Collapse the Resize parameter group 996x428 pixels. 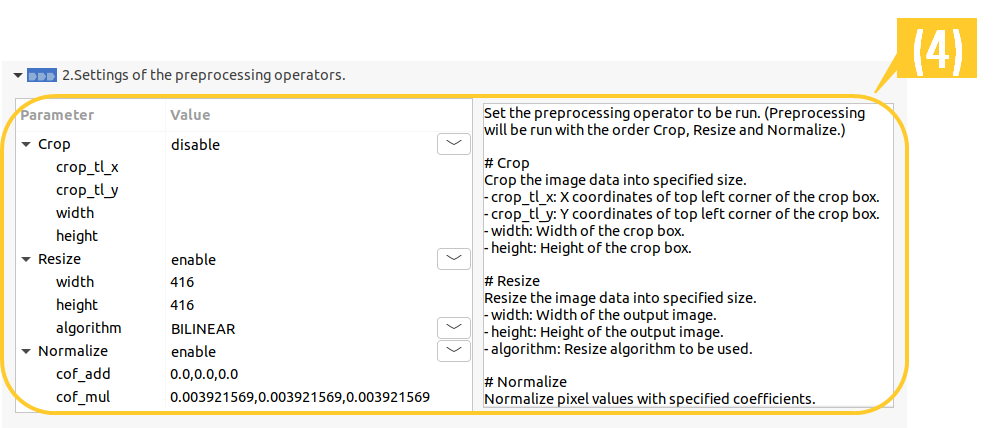pos(26,260)
